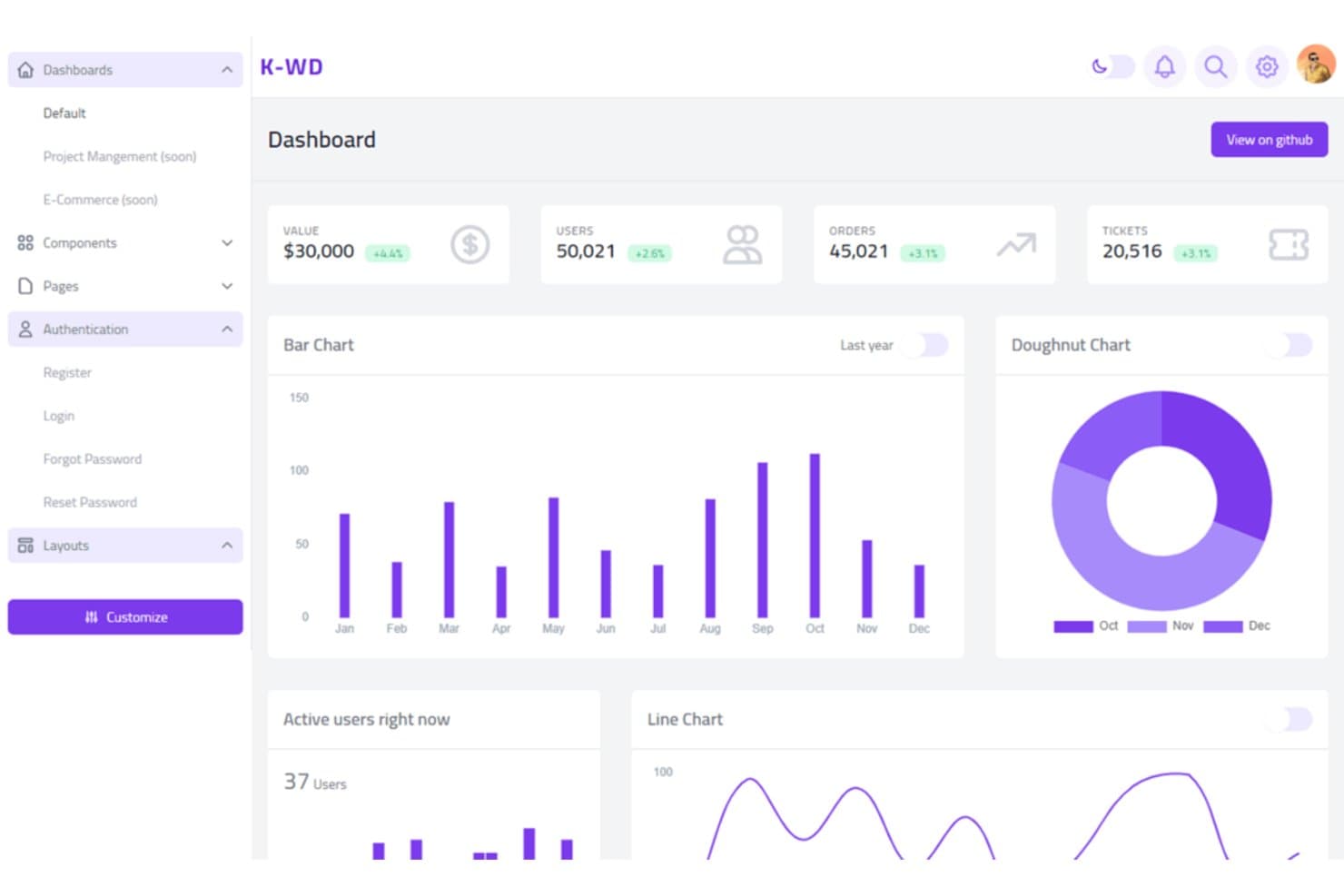Open the settings gear icon
This screenshot has height=896, width=1344.
click(1267, 66)
